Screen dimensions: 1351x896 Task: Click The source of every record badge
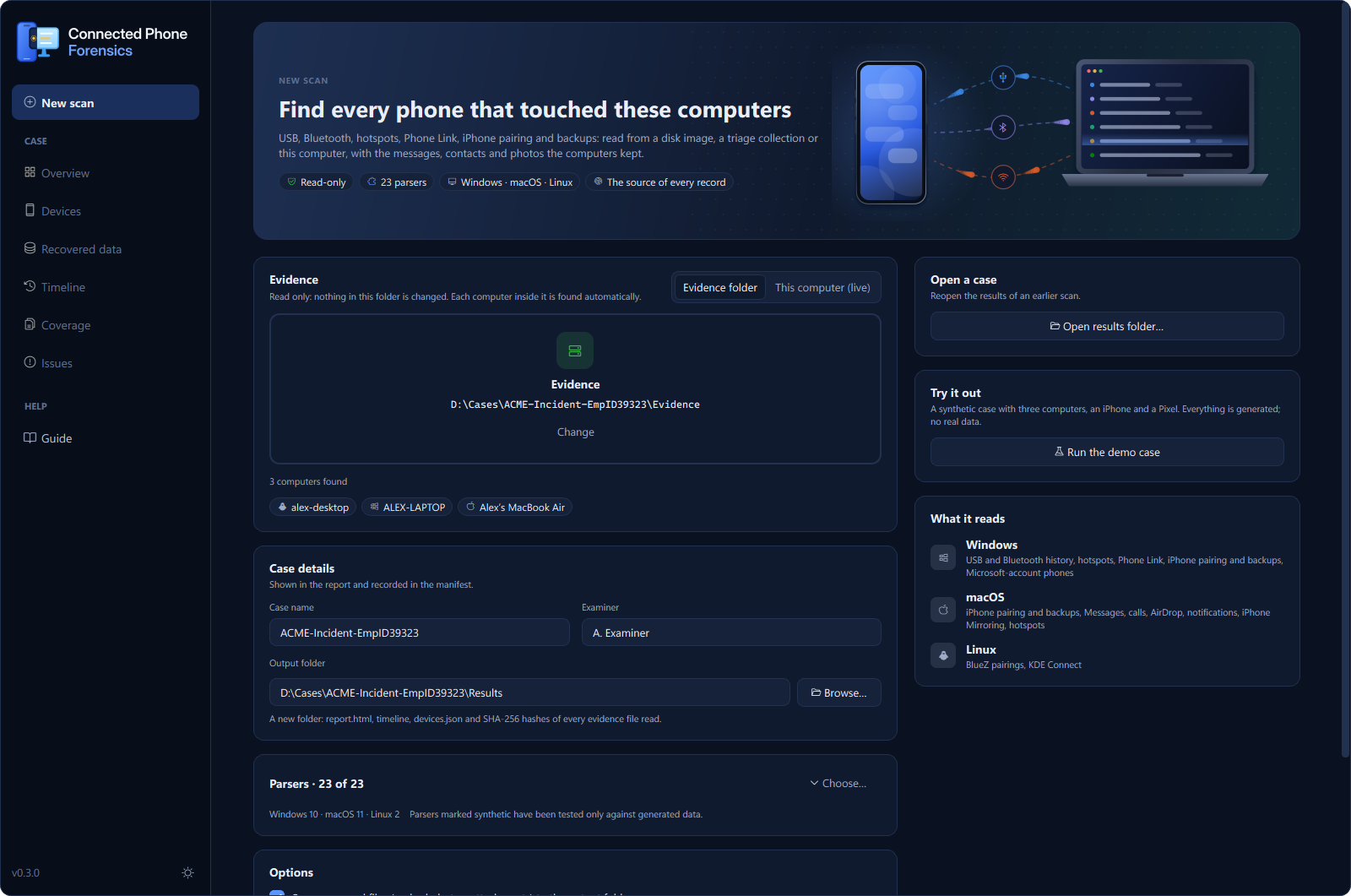(659, 182)
